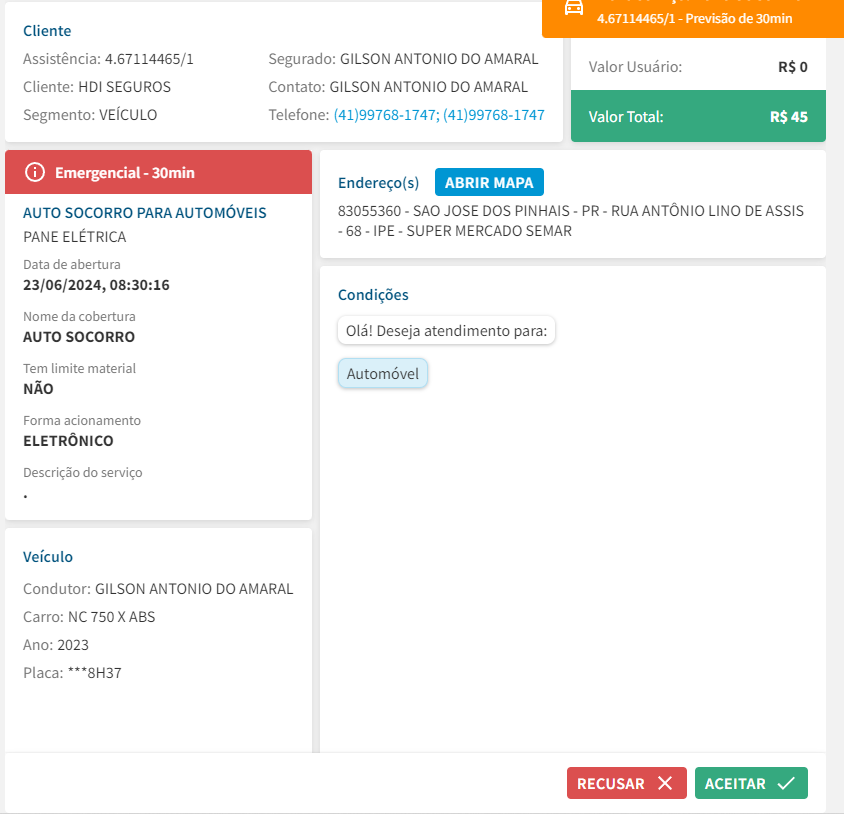Click the green Valor Total bar
The height and width of the screenshot is (814, 844).
point(697,117)
